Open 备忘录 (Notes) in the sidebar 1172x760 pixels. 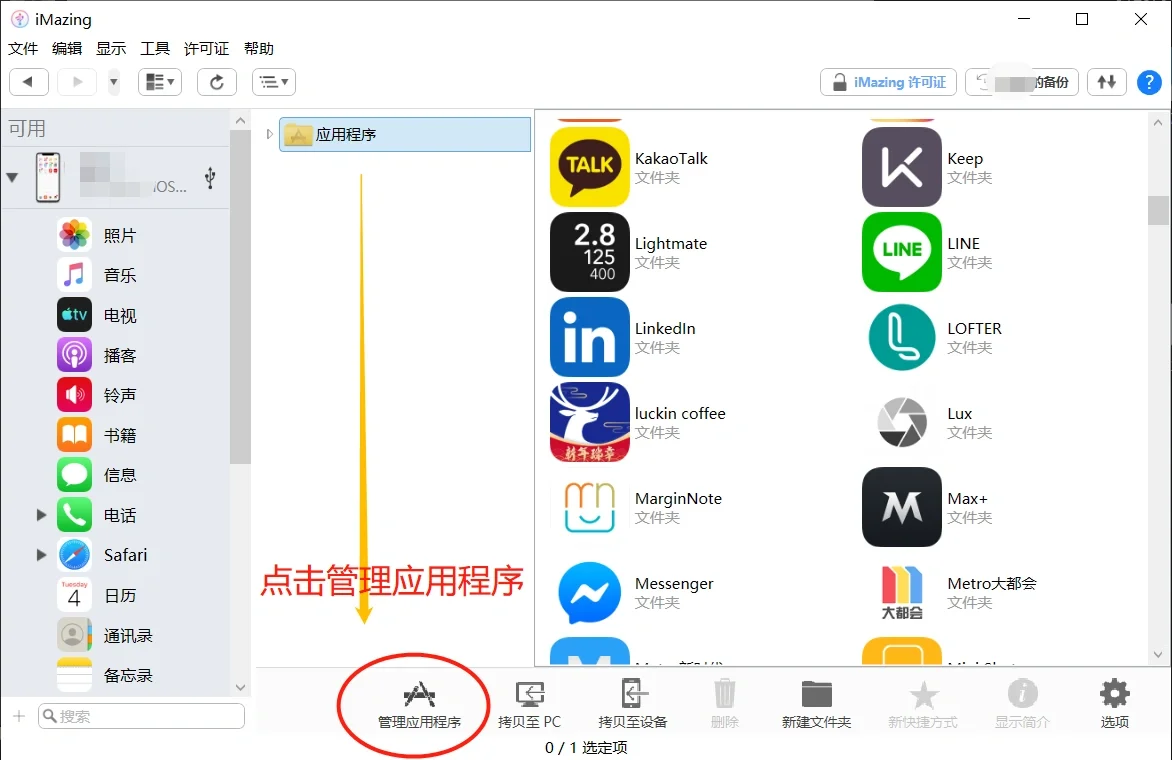click(120, 674)
